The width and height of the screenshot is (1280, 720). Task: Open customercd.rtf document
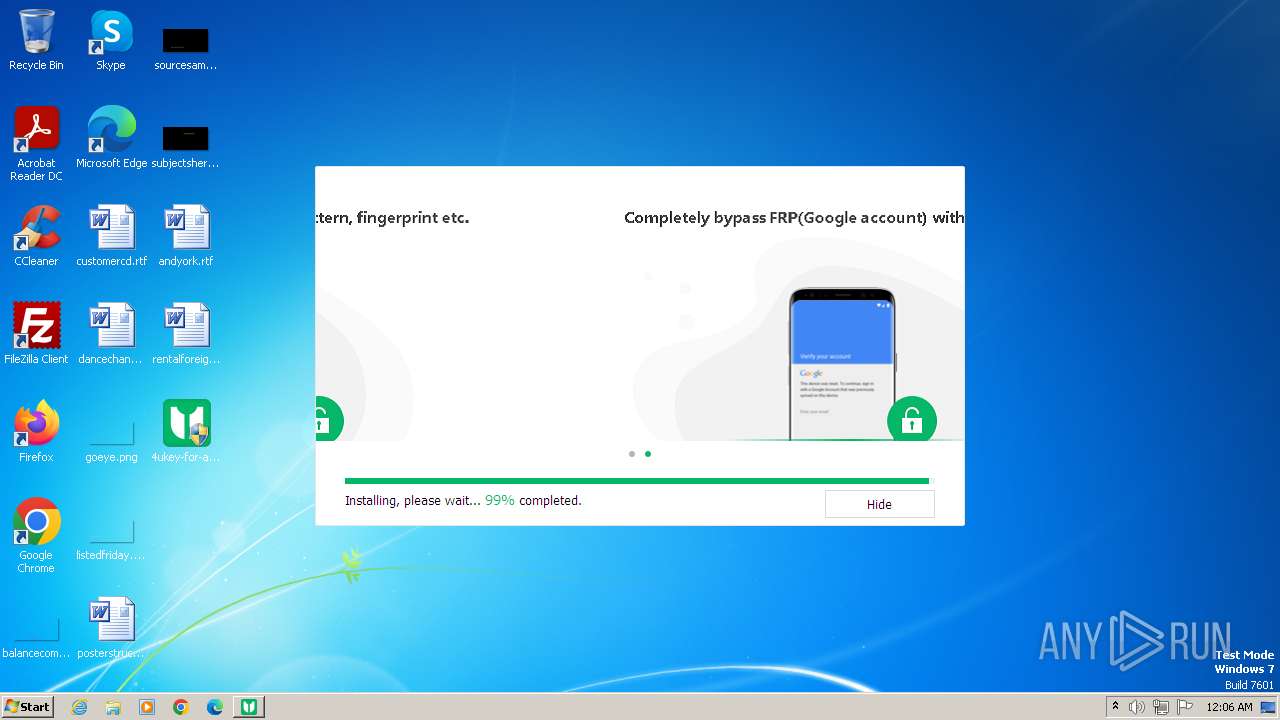111,236
